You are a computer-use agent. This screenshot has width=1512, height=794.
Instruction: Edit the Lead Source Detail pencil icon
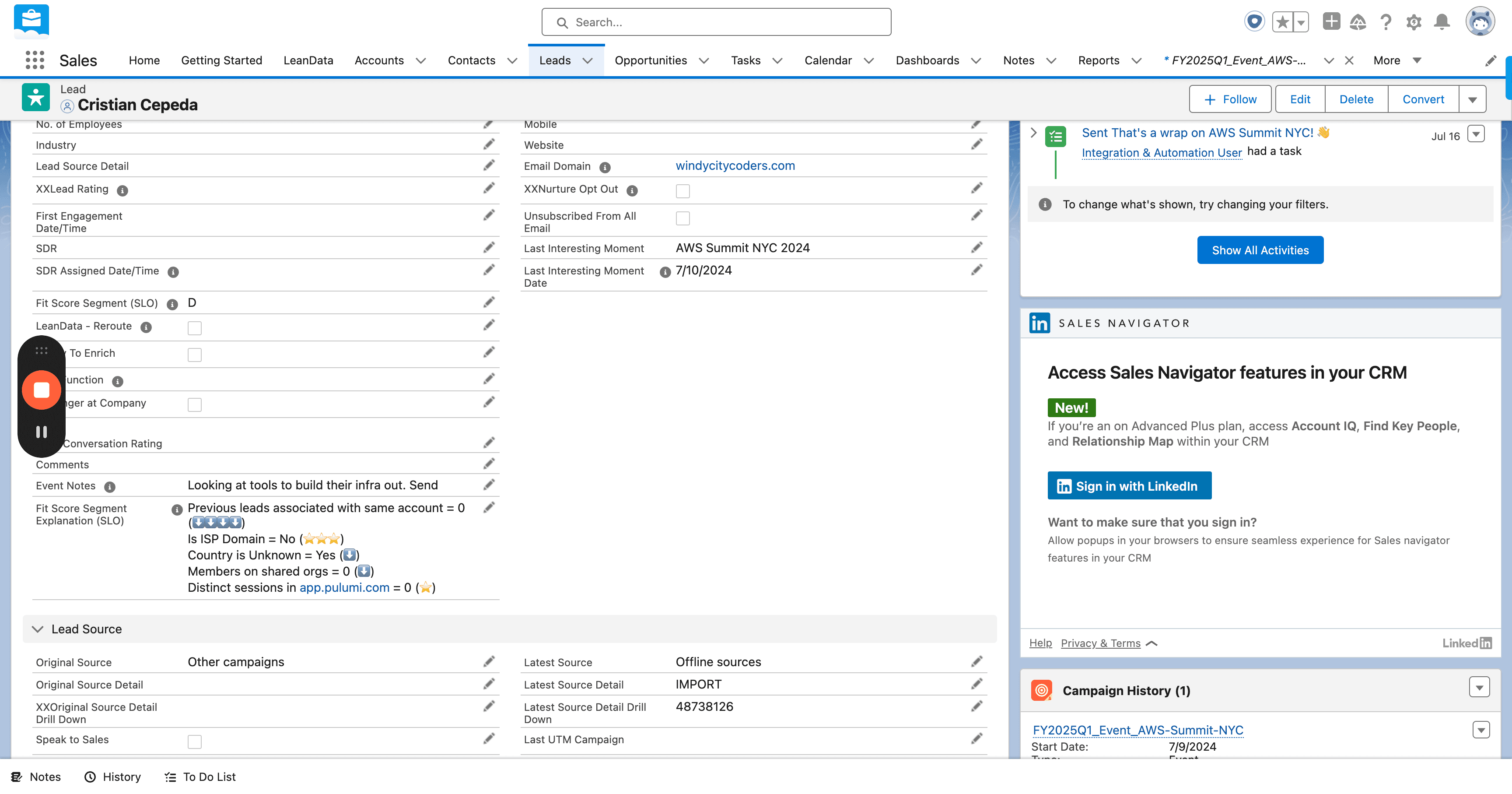tap(488, 165)
